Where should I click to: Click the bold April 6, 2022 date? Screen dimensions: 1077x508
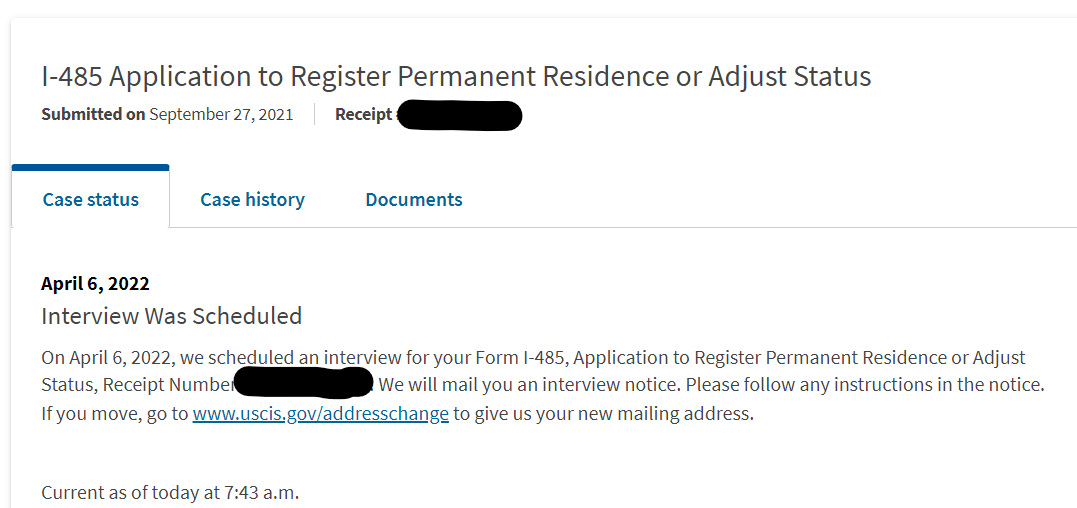click(95, 284)
